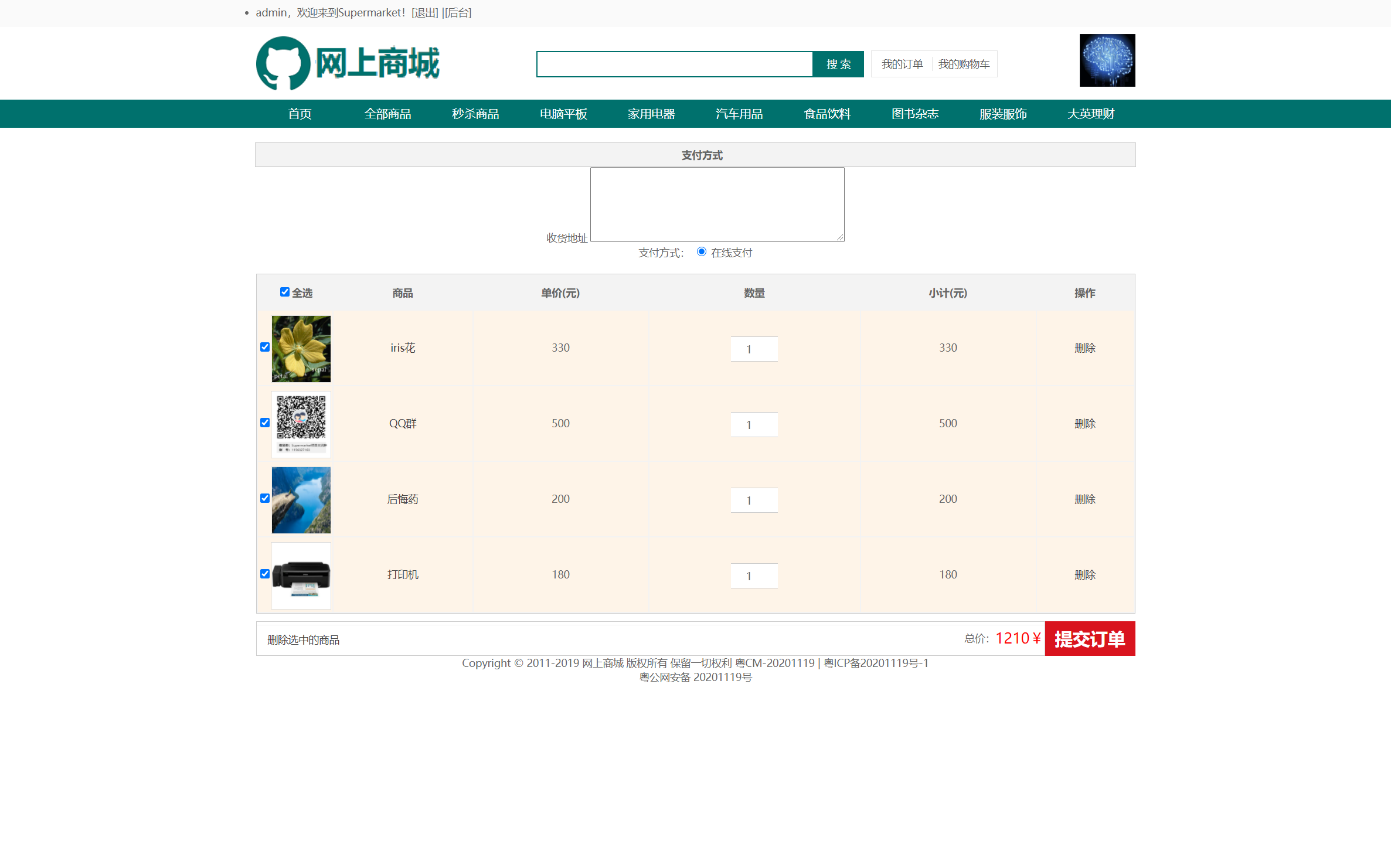
Task: Open the 后悔药 product thumbnail
Action: click(301, 500)
